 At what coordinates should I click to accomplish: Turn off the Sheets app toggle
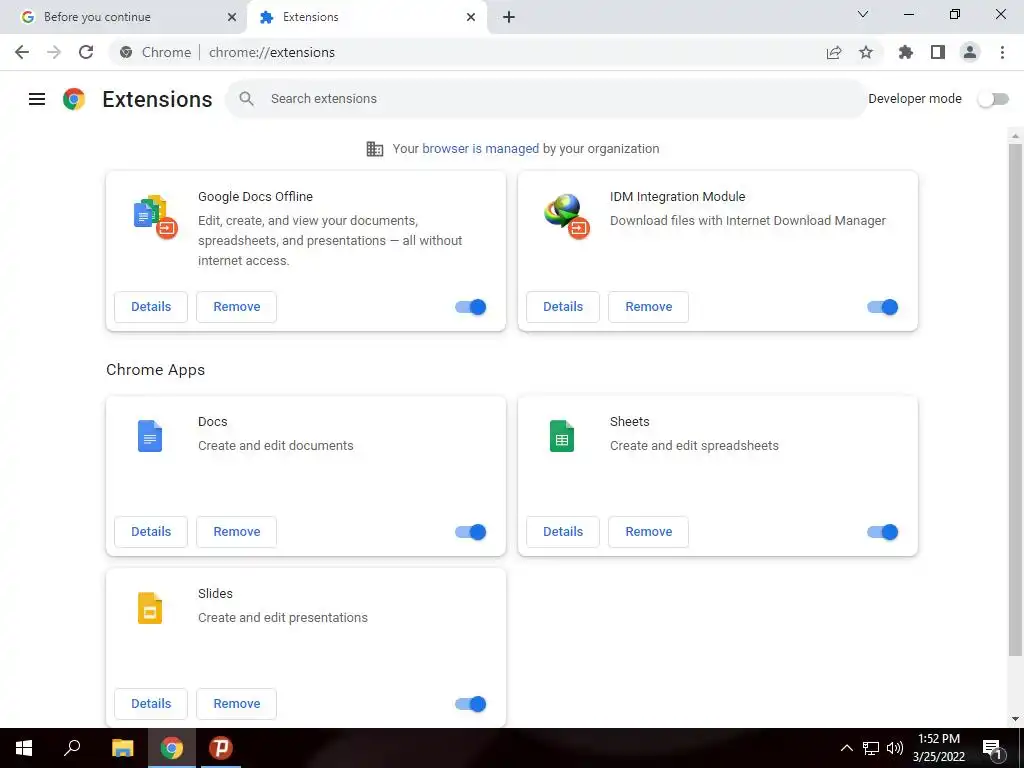point(883,532)
